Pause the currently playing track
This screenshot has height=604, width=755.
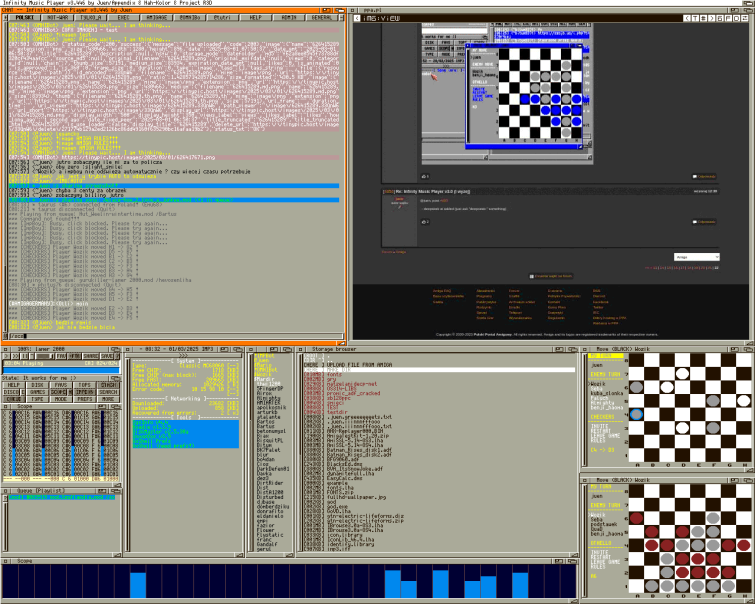24,356
